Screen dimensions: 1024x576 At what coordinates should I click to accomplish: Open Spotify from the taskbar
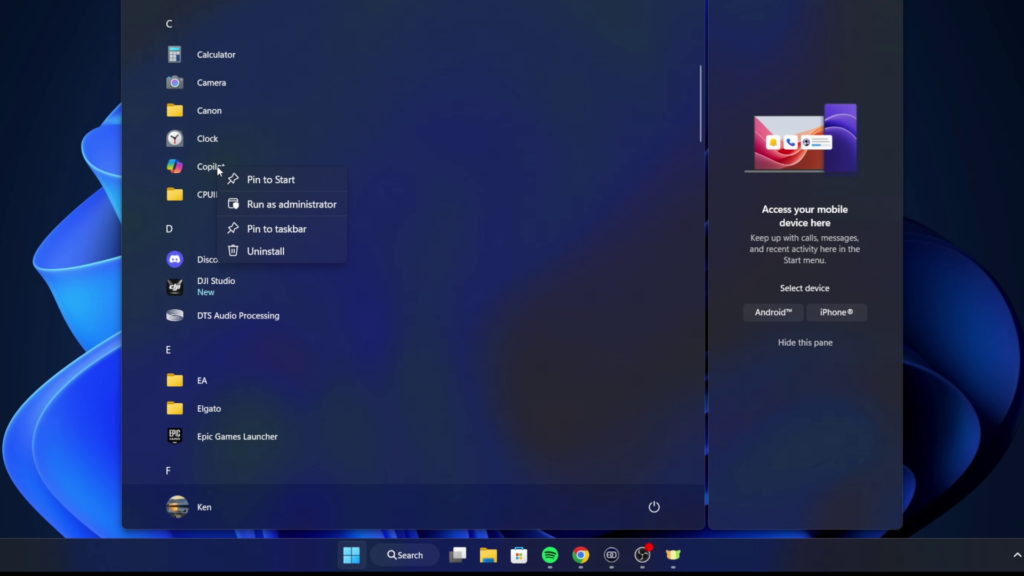[550, 555]
